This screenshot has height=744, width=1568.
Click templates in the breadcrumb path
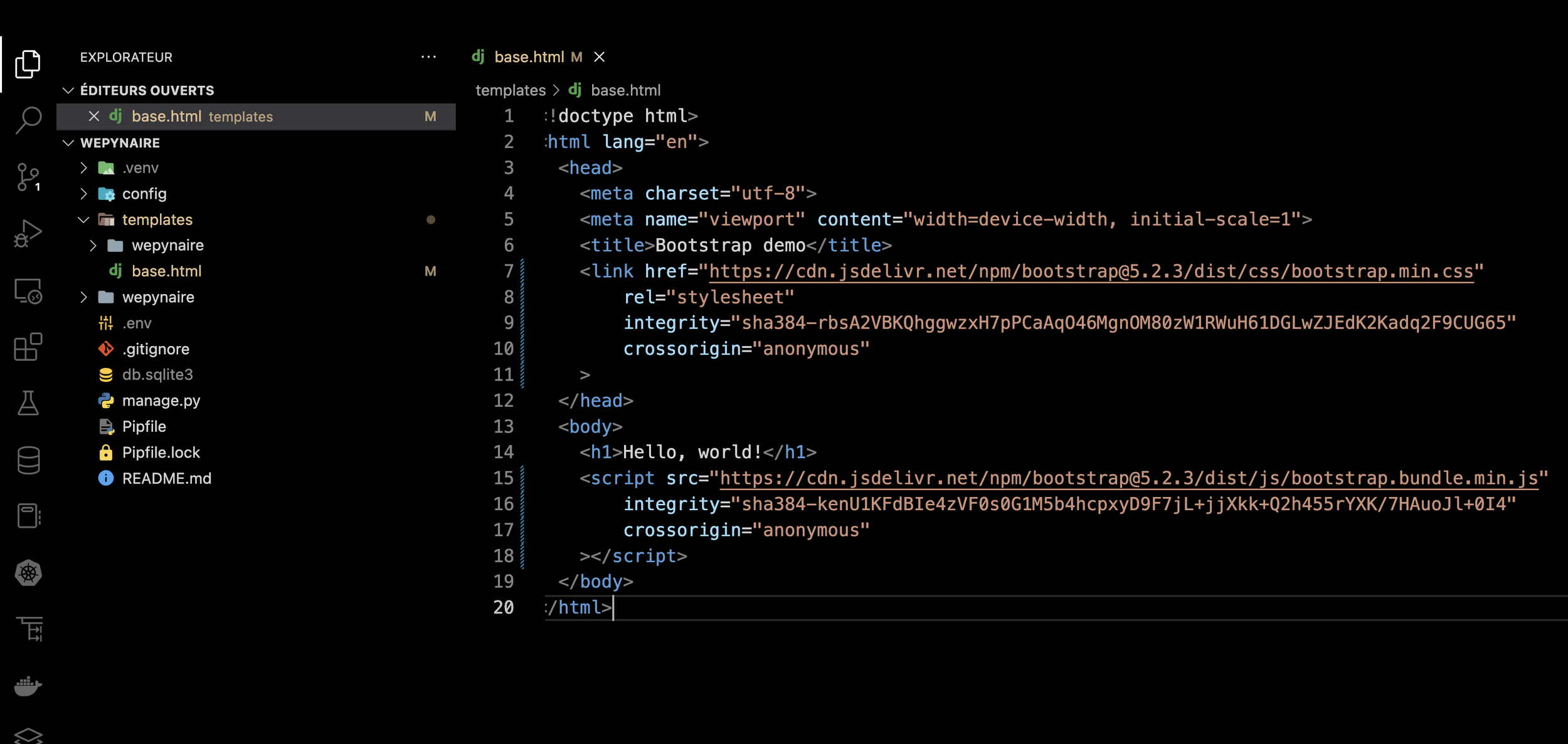point(511,90)
